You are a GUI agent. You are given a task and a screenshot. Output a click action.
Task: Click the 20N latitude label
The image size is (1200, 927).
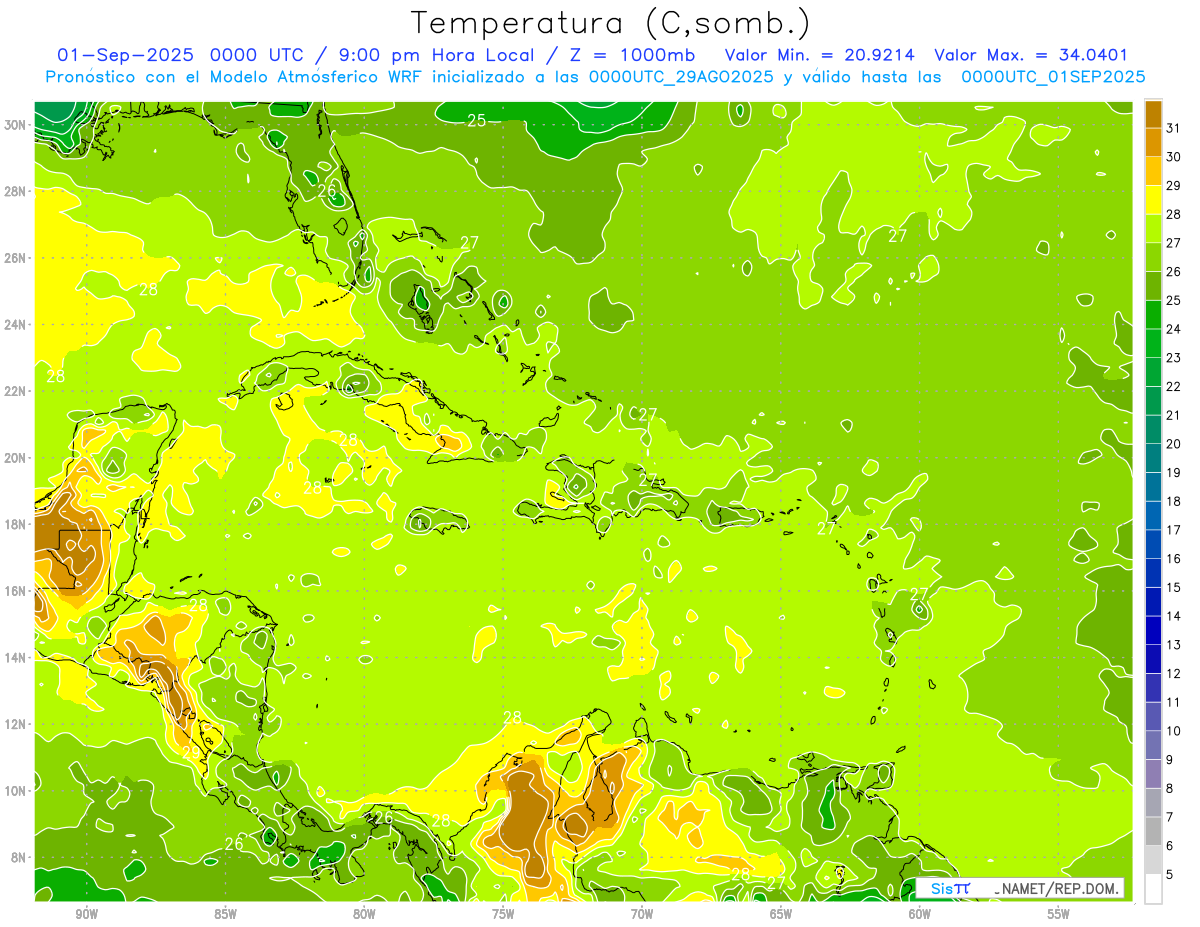tap(15, 458)
